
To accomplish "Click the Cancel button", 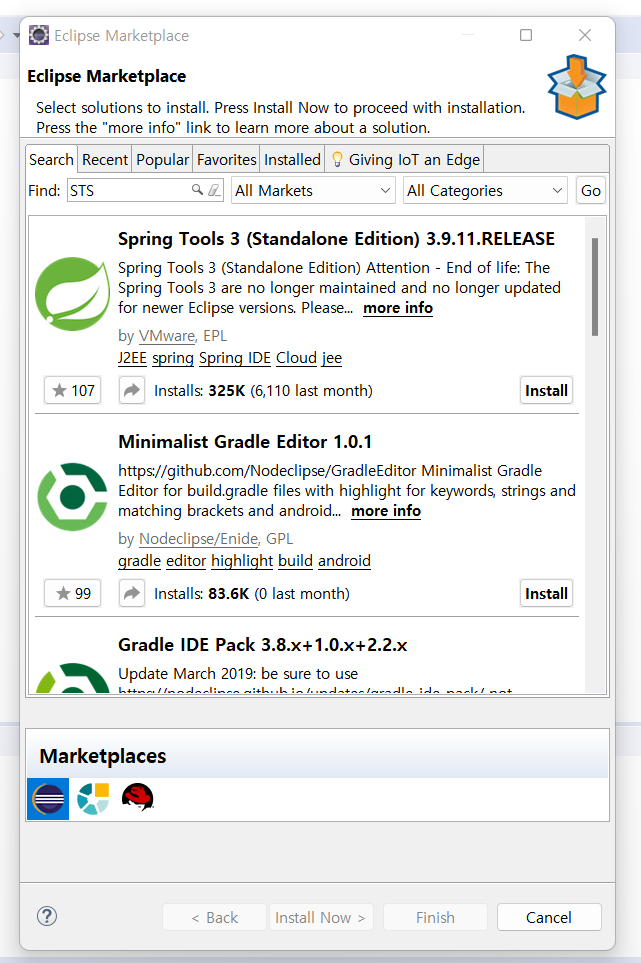I will 549,917.
